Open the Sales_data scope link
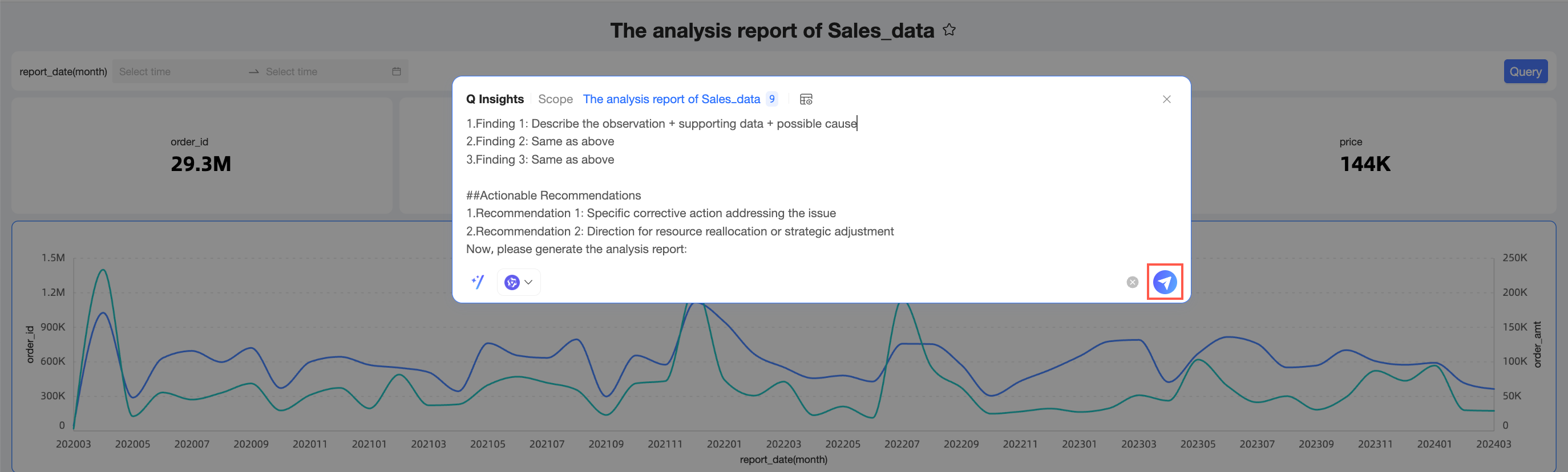This screenshot has width=1568, height=472. tap(671, 99)
